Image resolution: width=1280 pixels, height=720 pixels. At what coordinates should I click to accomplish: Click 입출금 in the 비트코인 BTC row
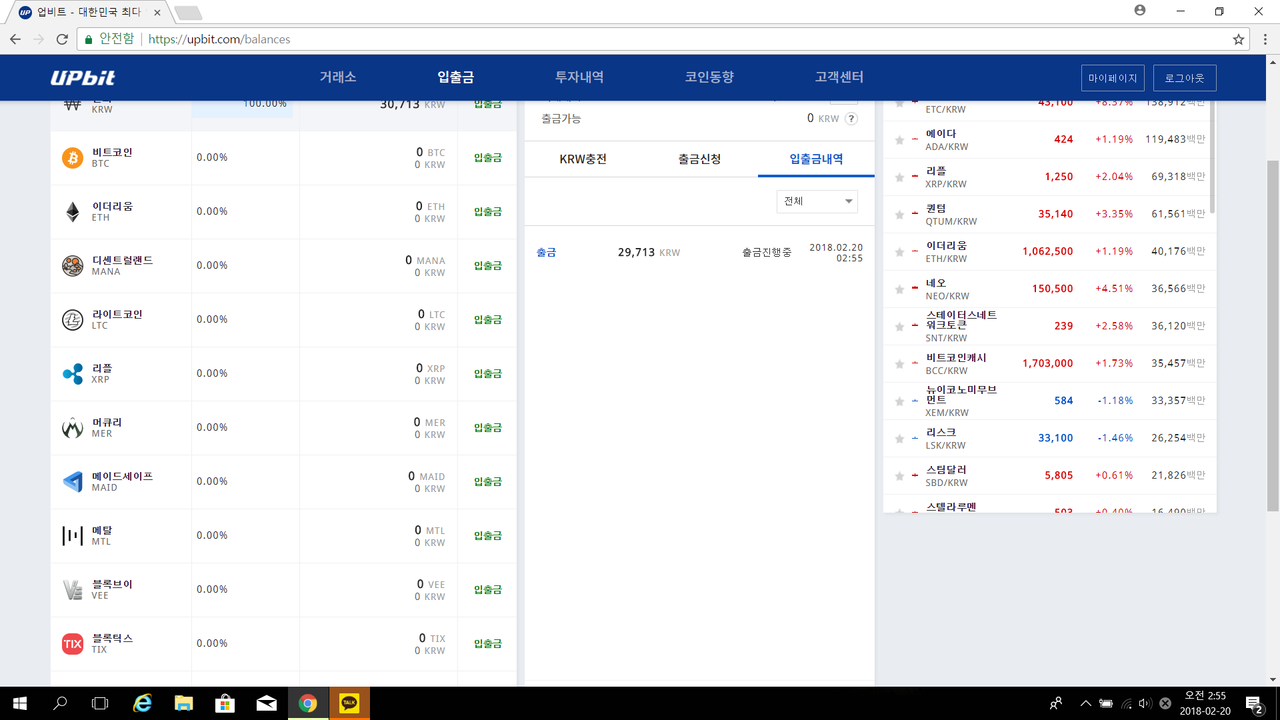tap(488, 158)
